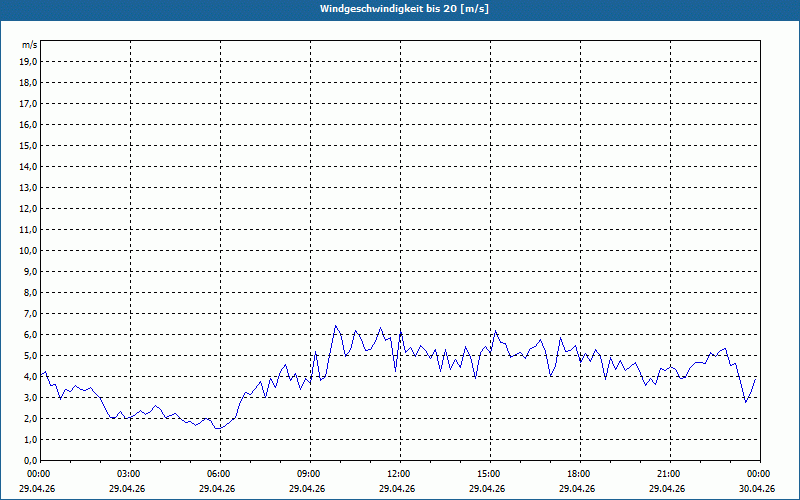Viewport: 800px width, 500px height.
Task: Click the "29.04.26" date under 21:00
Action: [667, 488]
